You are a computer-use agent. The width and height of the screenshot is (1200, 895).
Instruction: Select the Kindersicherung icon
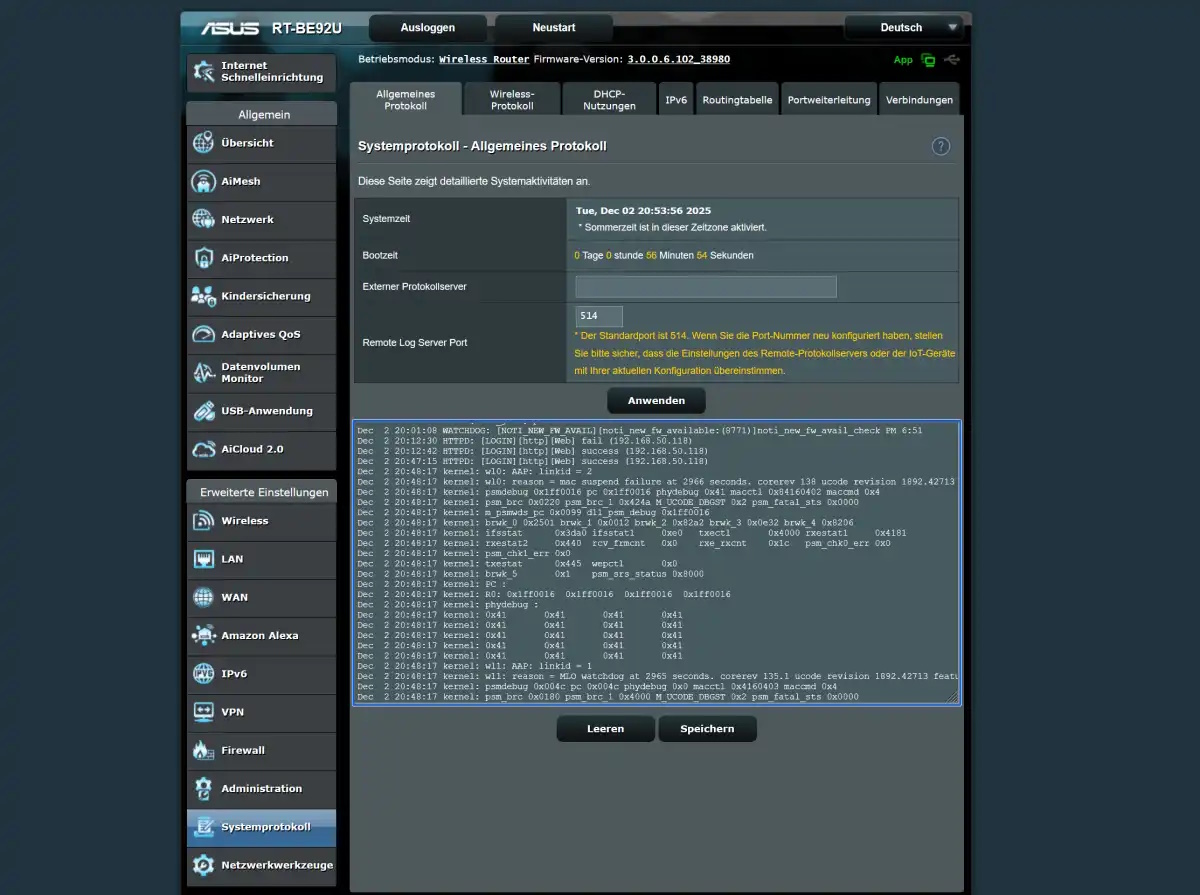[x=204, y=296]
